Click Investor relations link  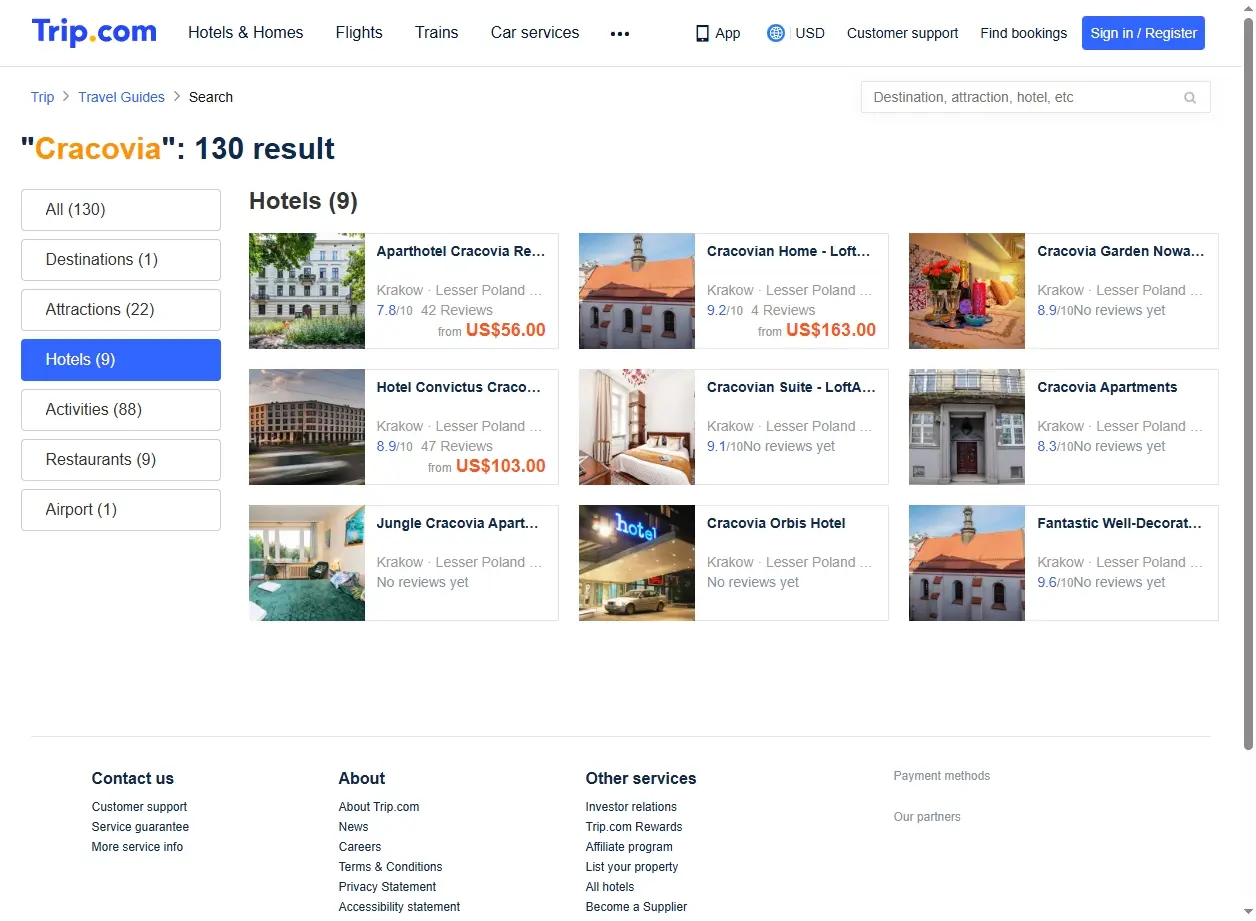631,807
